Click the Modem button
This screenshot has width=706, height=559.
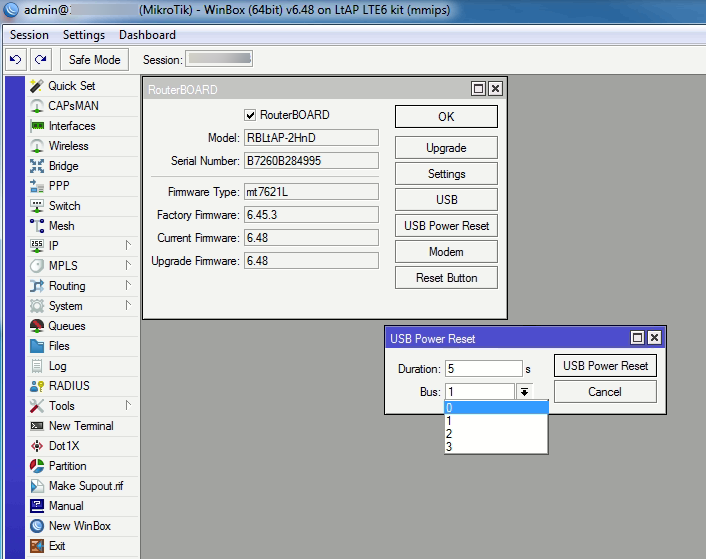tap(446, 252)
